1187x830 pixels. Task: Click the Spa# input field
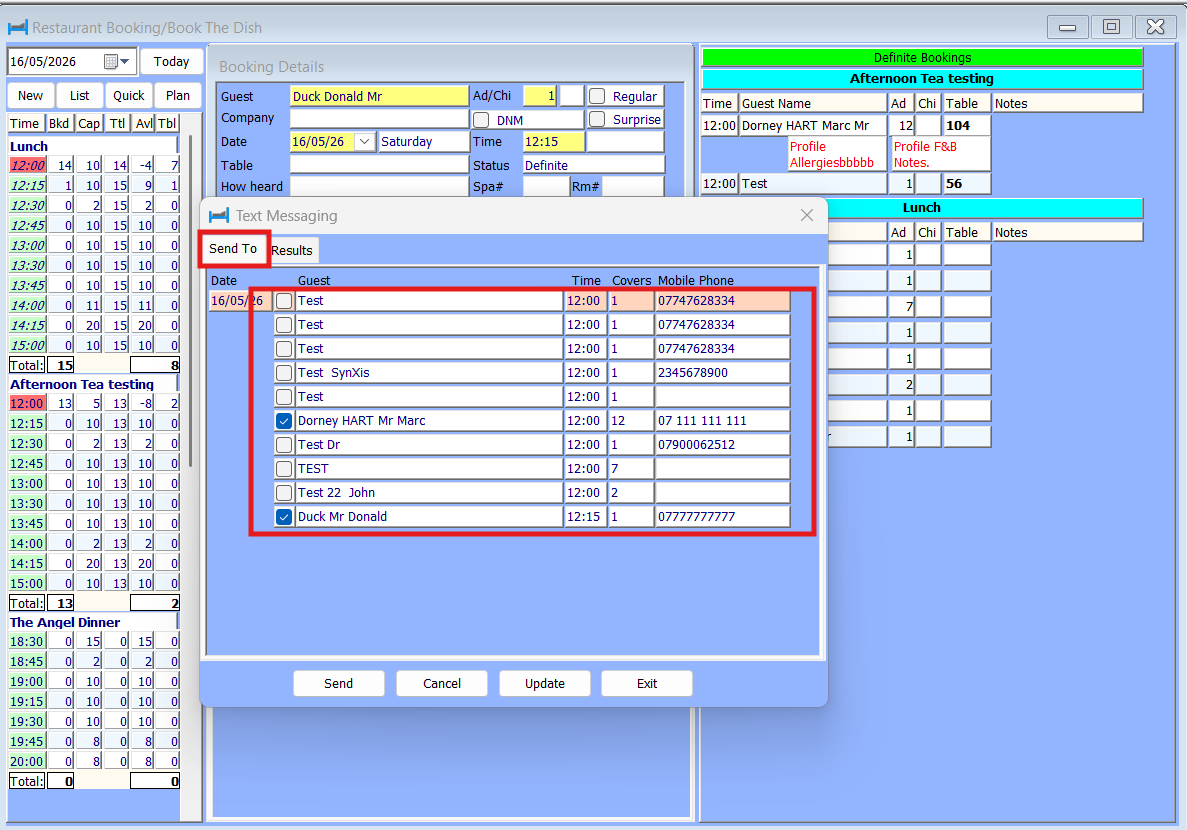click(x=546, y=186)
